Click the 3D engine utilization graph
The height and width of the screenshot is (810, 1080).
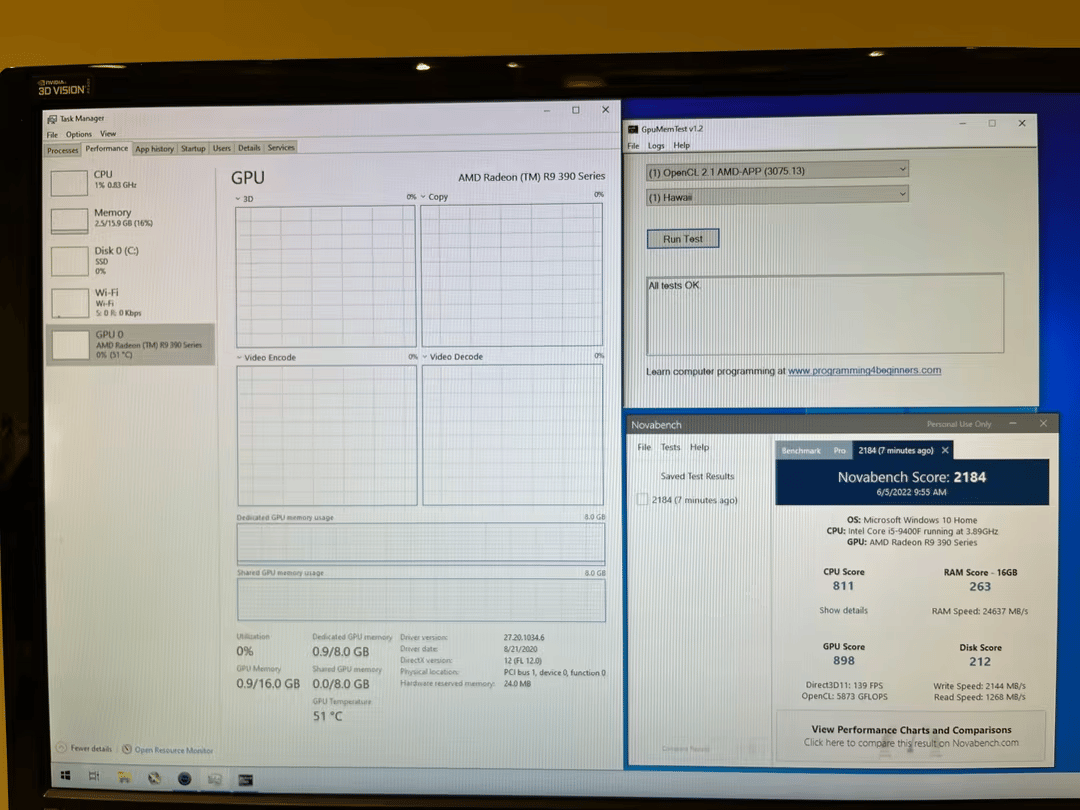(325, 276)
